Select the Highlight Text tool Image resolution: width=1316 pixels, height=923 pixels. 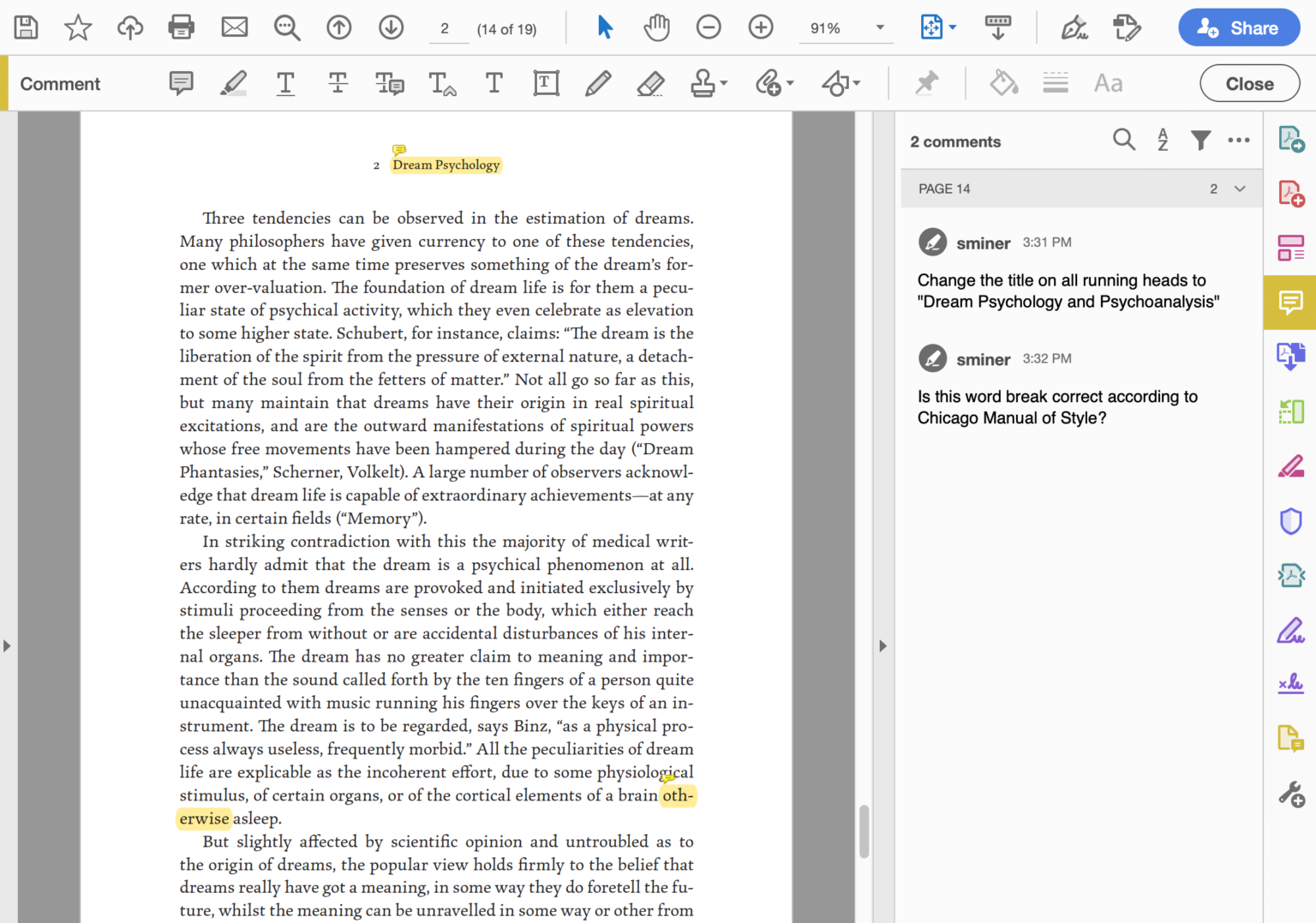pos(233,83)
